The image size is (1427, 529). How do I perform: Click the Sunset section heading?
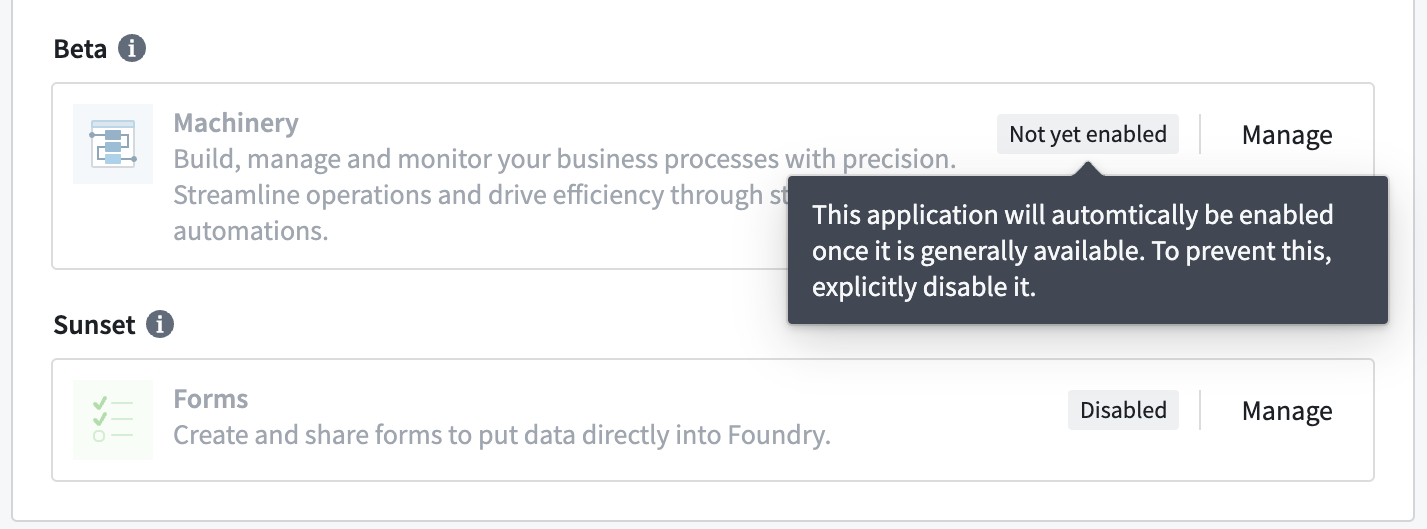click(94, 324)
